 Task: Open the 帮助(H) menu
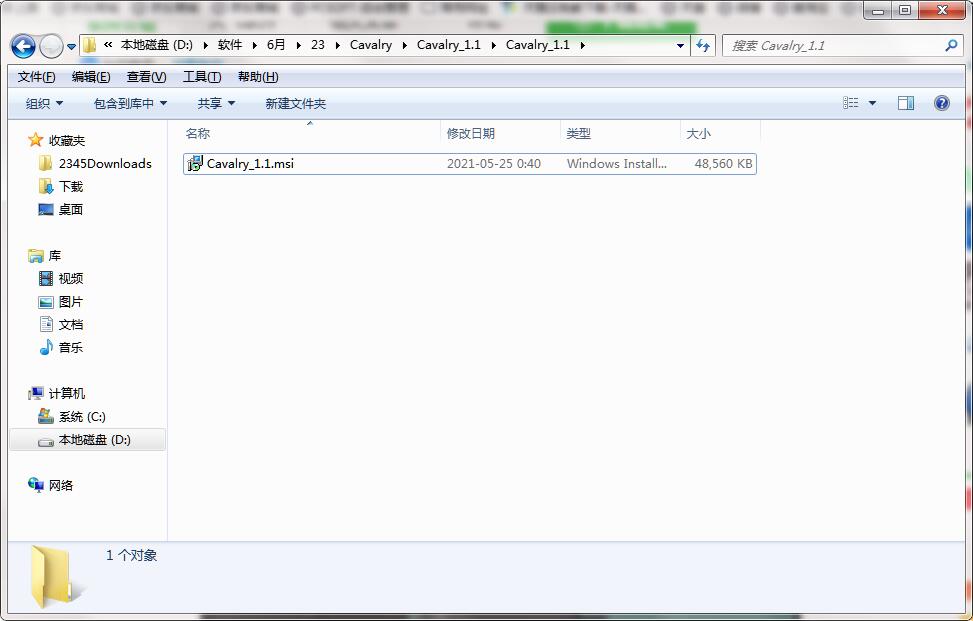tap(258, 77)
